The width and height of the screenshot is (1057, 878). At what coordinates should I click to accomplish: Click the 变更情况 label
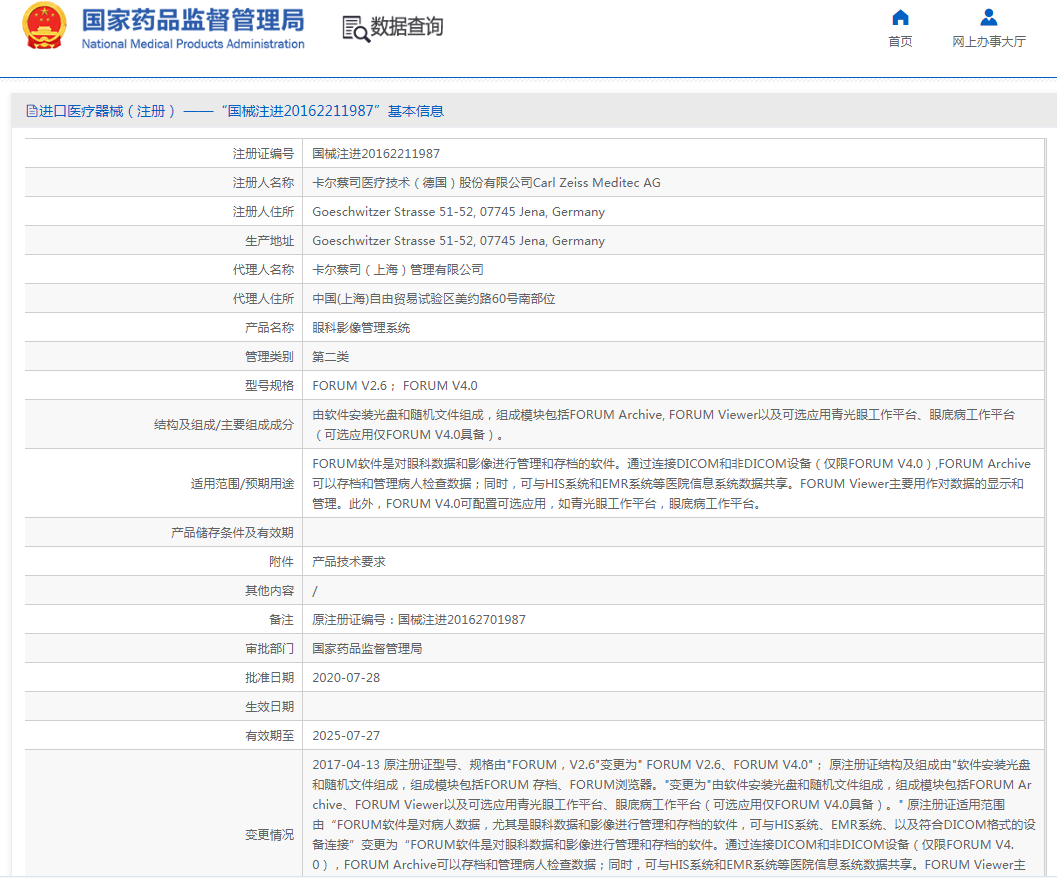tap(269, 835)
